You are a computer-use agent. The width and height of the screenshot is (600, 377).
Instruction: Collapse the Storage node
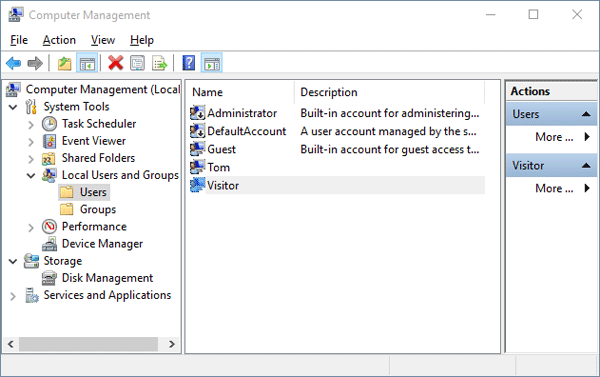(13, 261)
